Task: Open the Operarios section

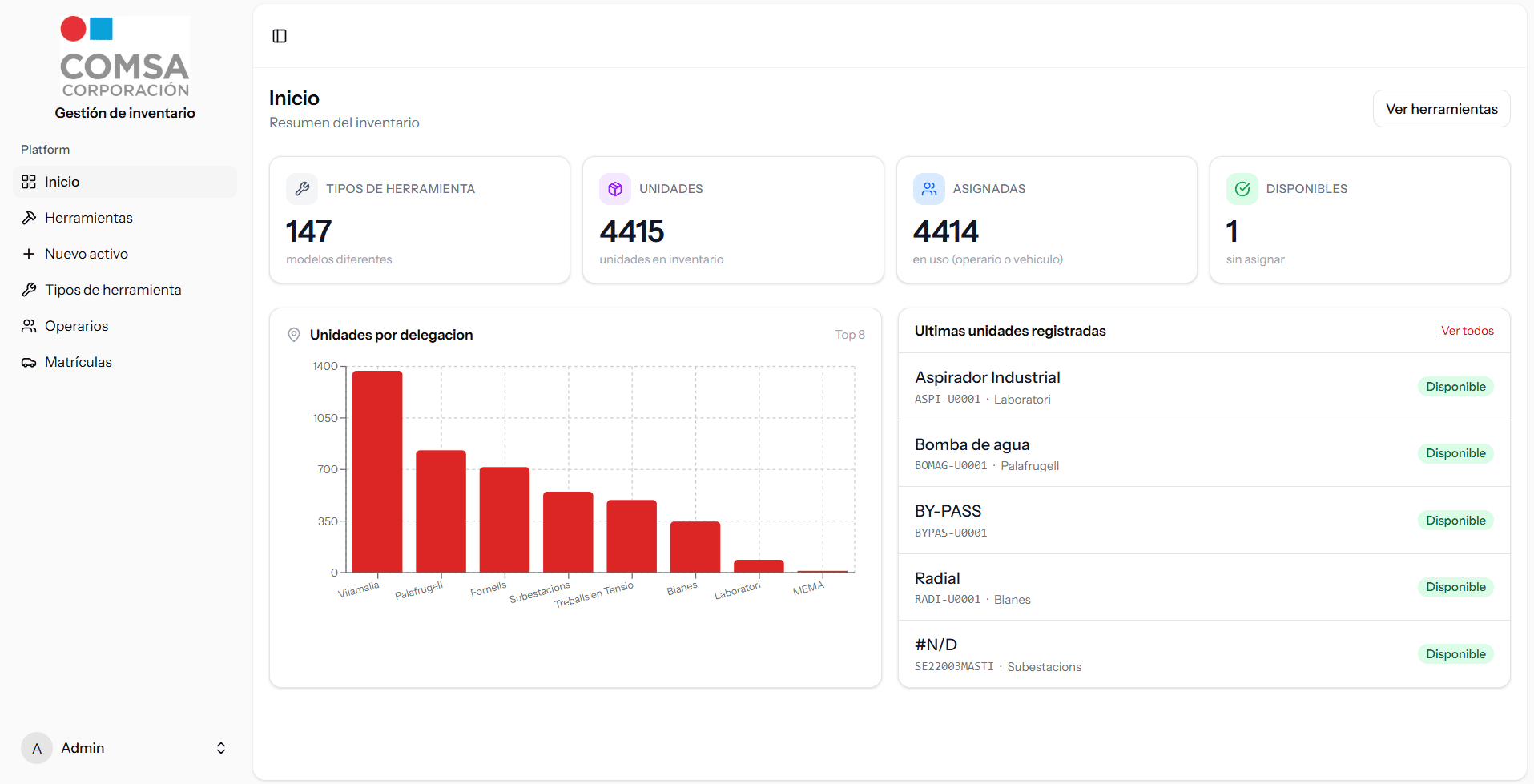Action: point(76,326)
